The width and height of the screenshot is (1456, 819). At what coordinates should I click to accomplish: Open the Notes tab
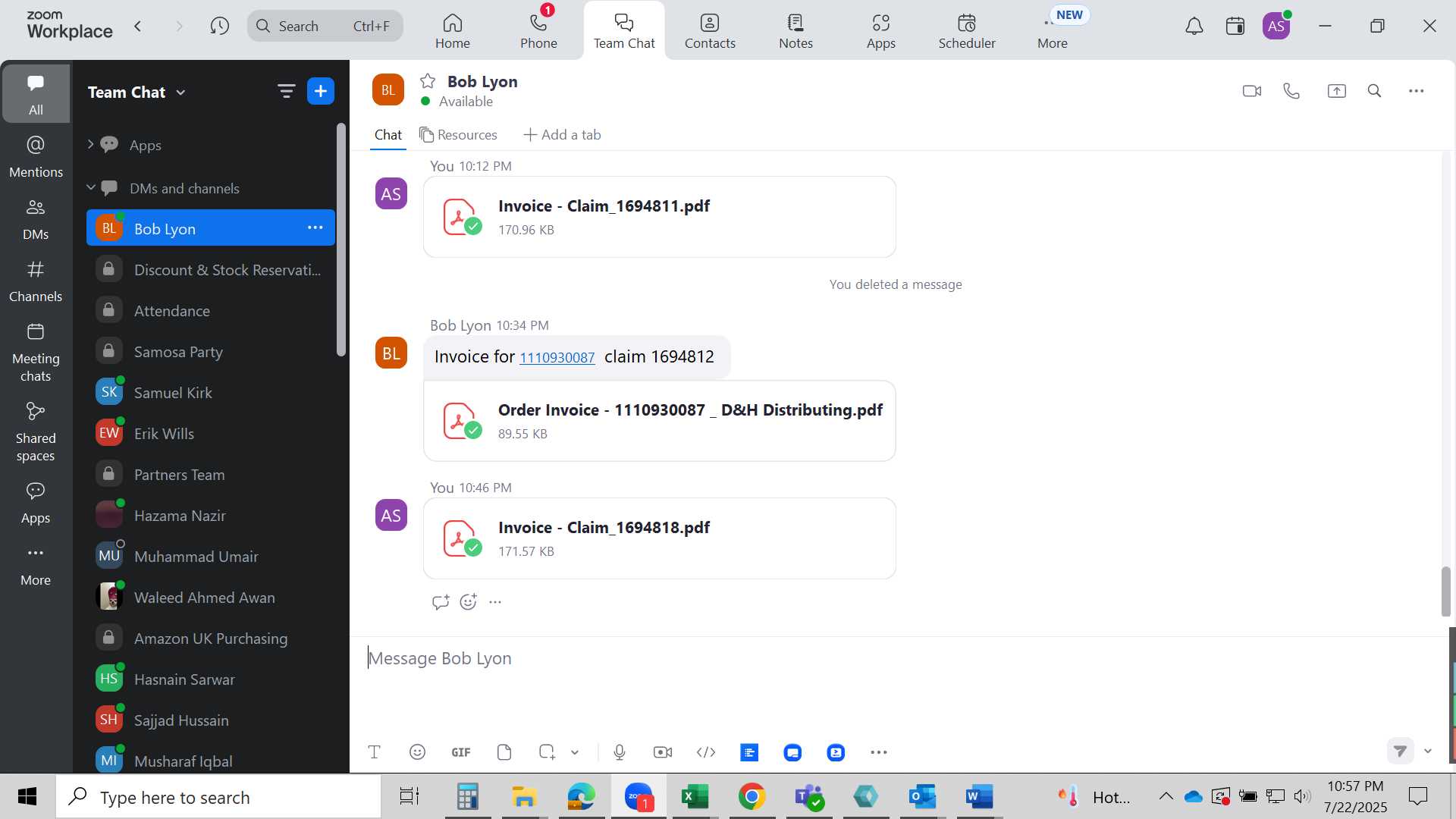[795, 32]
